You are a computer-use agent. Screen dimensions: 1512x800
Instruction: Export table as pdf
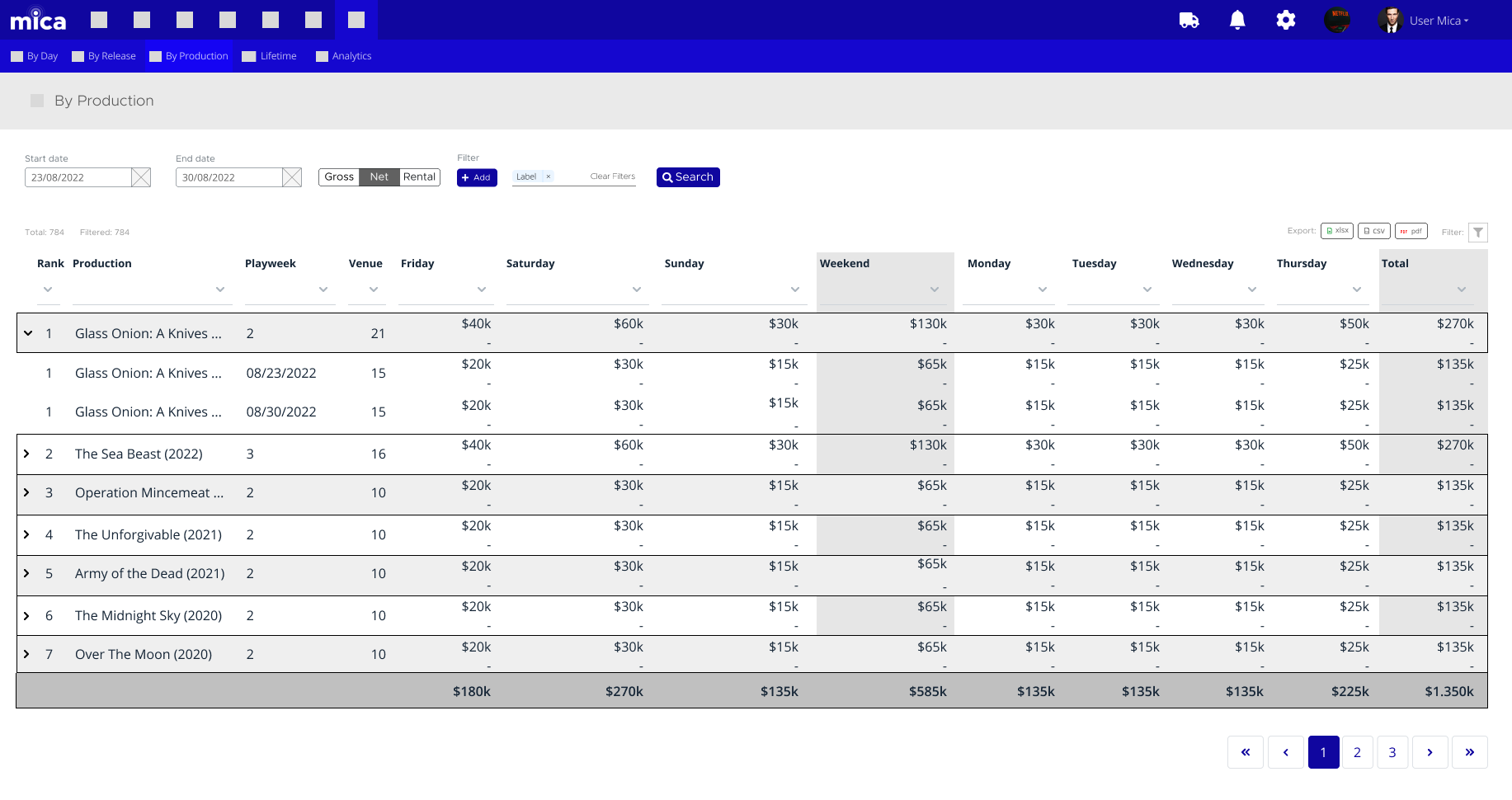click(1411, 231)
